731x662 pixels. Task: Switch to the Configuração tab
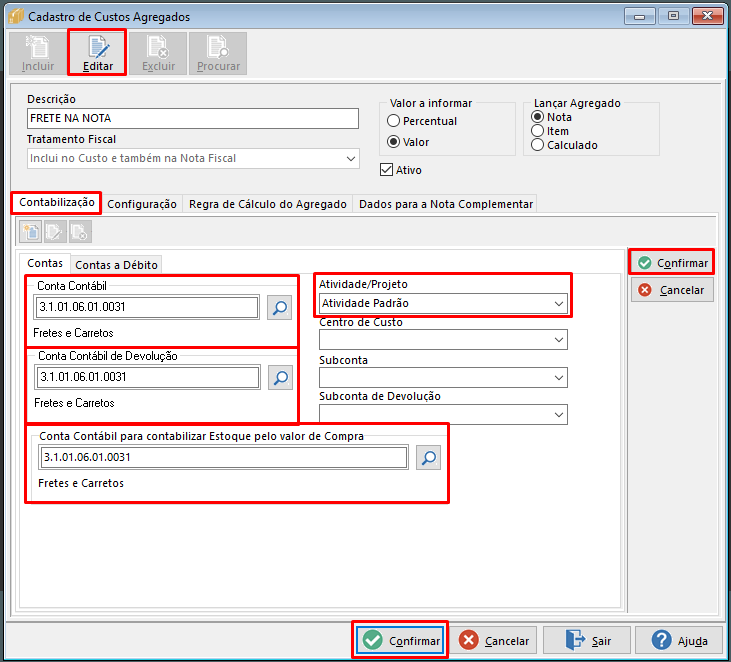click(x=142, y=204)
